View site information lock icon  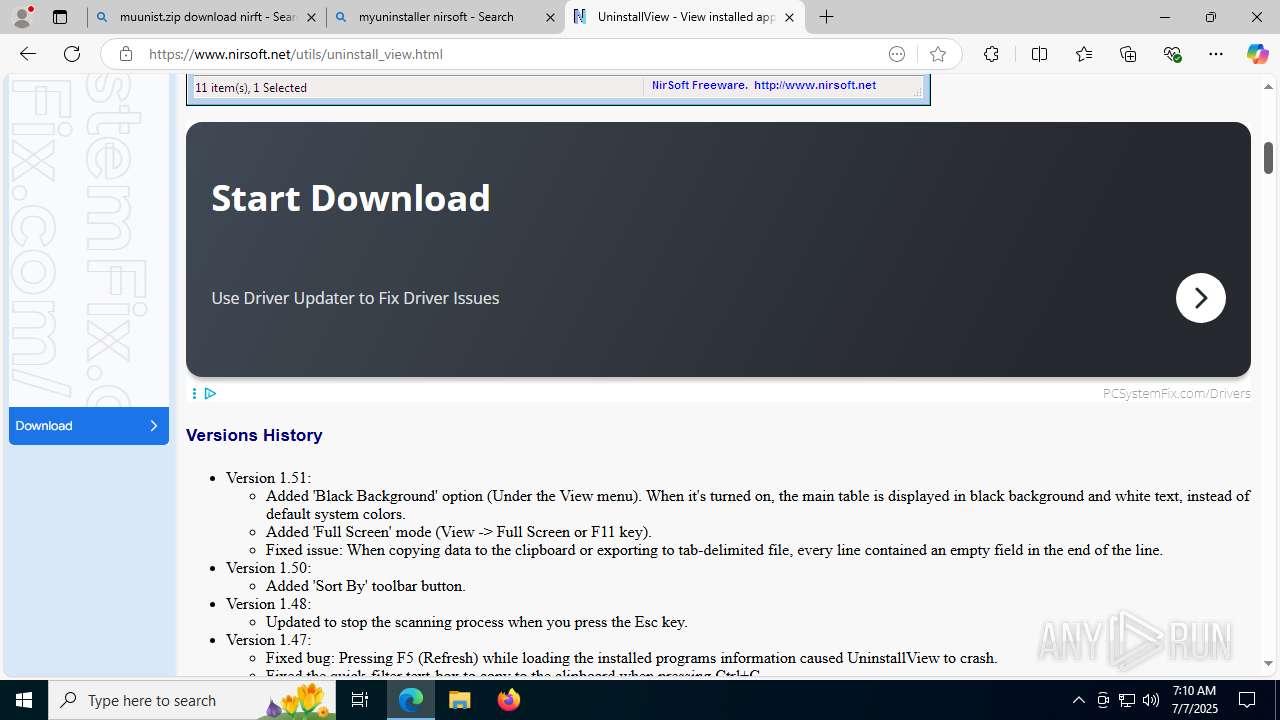(126, 54)
